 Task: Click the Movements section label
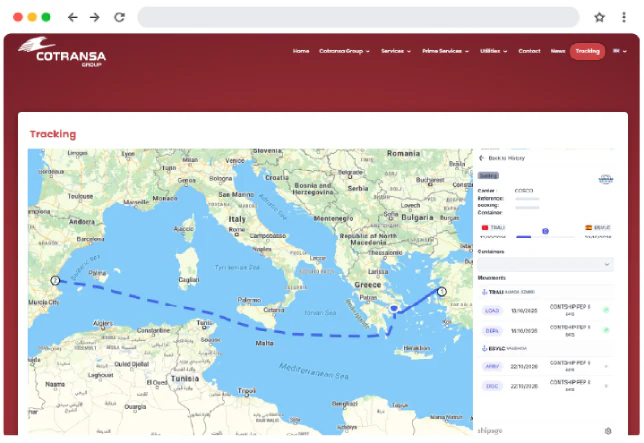pyautogui.click(x=492, y=278)
